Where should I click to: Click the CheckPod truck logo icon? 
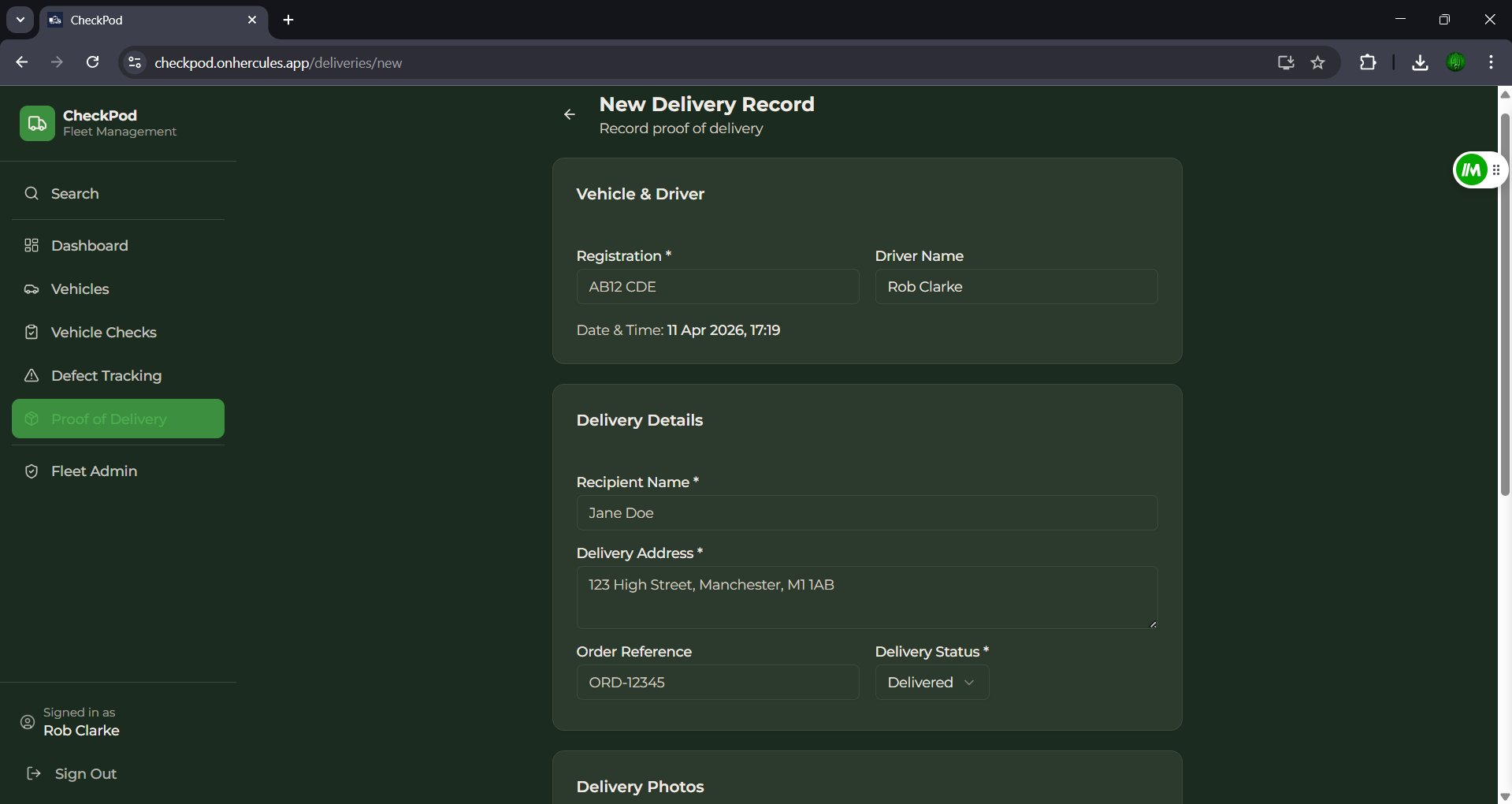(37, 124)
